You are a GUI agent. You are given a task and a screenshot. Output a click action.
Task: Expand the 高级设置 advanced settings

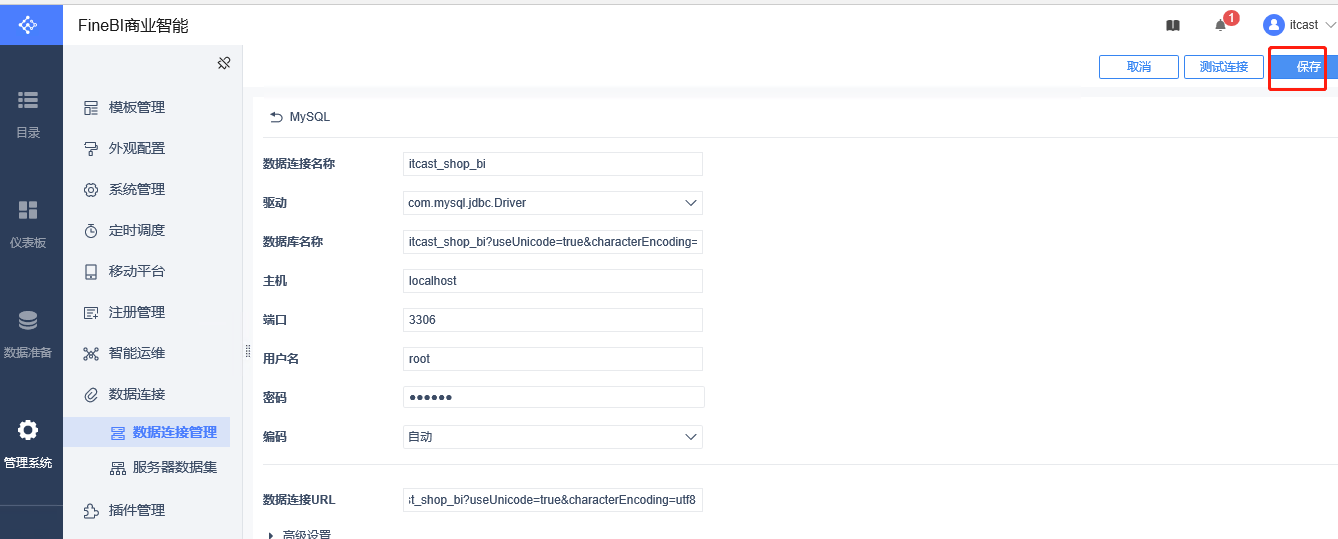coord(300,534)
